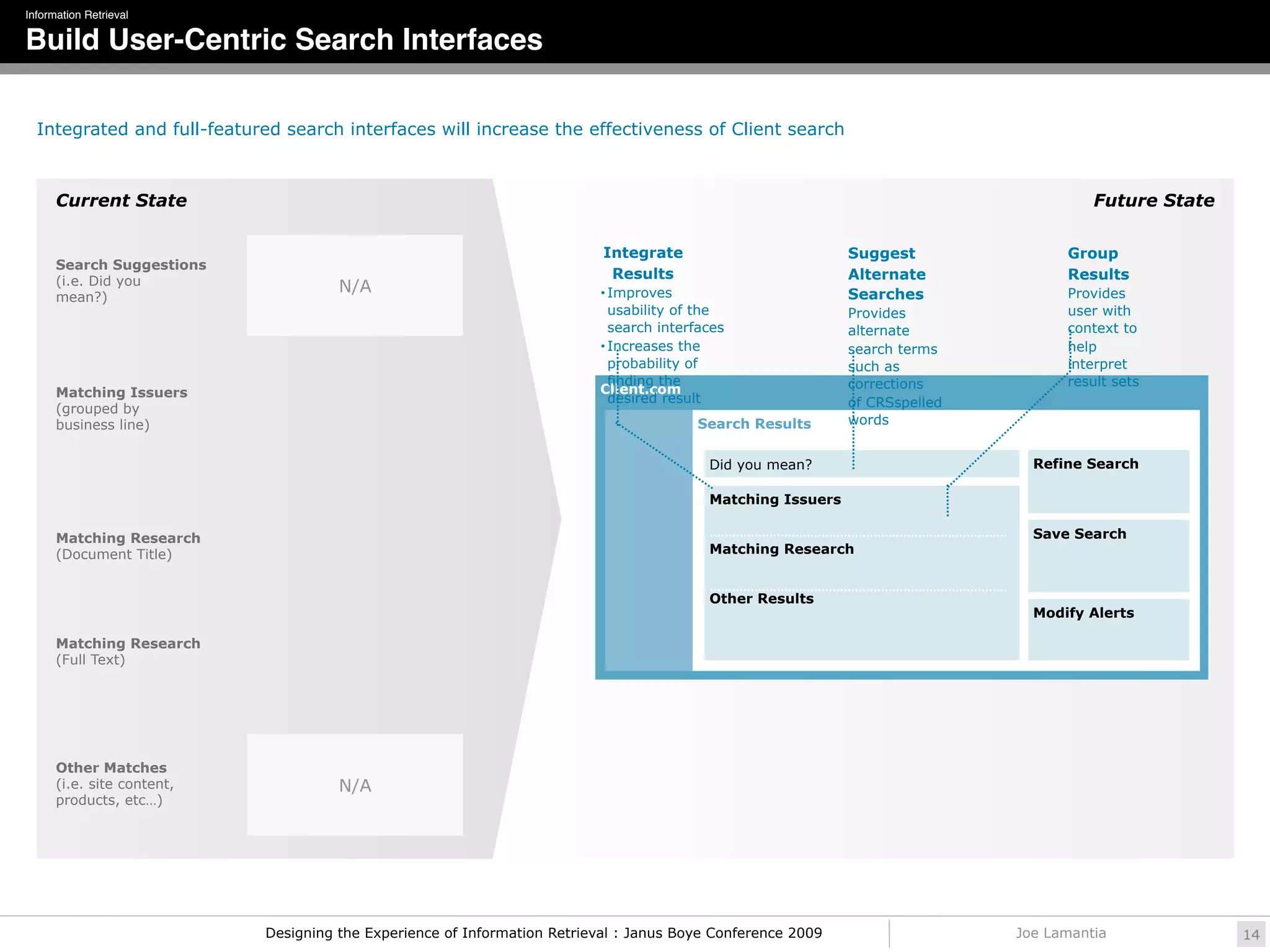Click the 'Matching Research (Document Title)' label
This screenshot has width=1270, height=952.
click(128, 546)
